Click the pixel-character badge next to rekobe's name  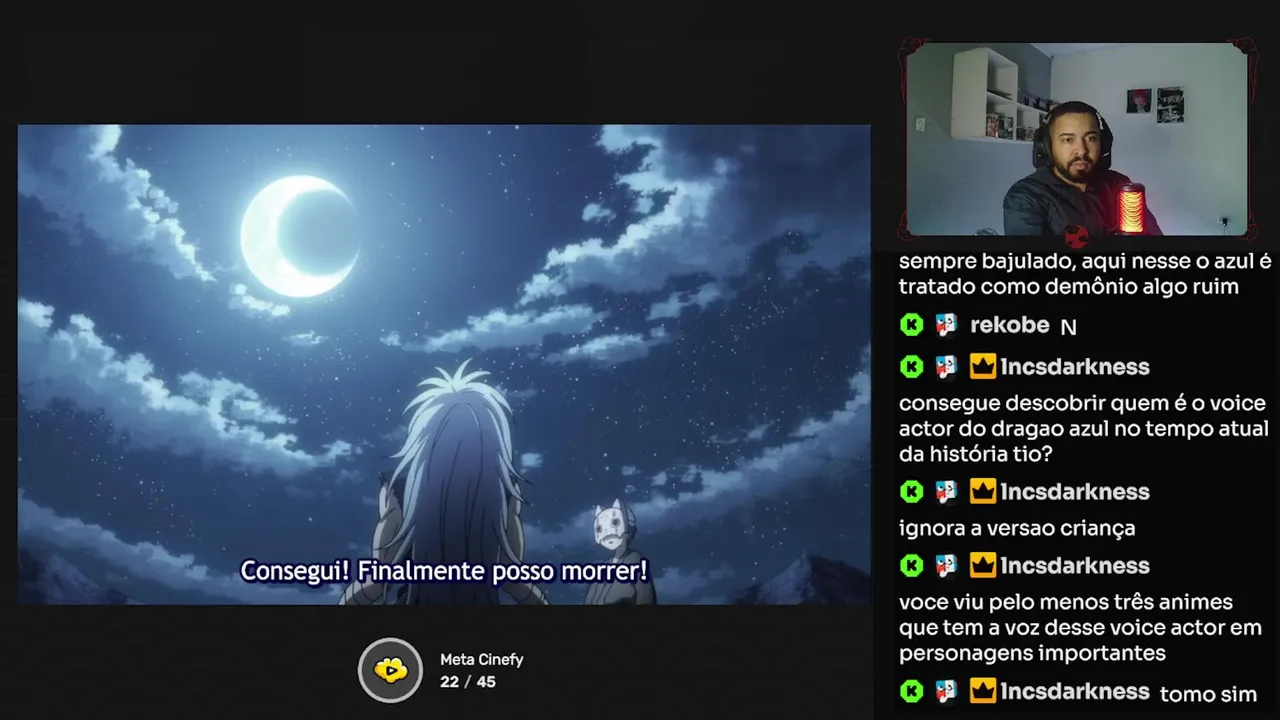pyautogui.click(x=946, y=325)
